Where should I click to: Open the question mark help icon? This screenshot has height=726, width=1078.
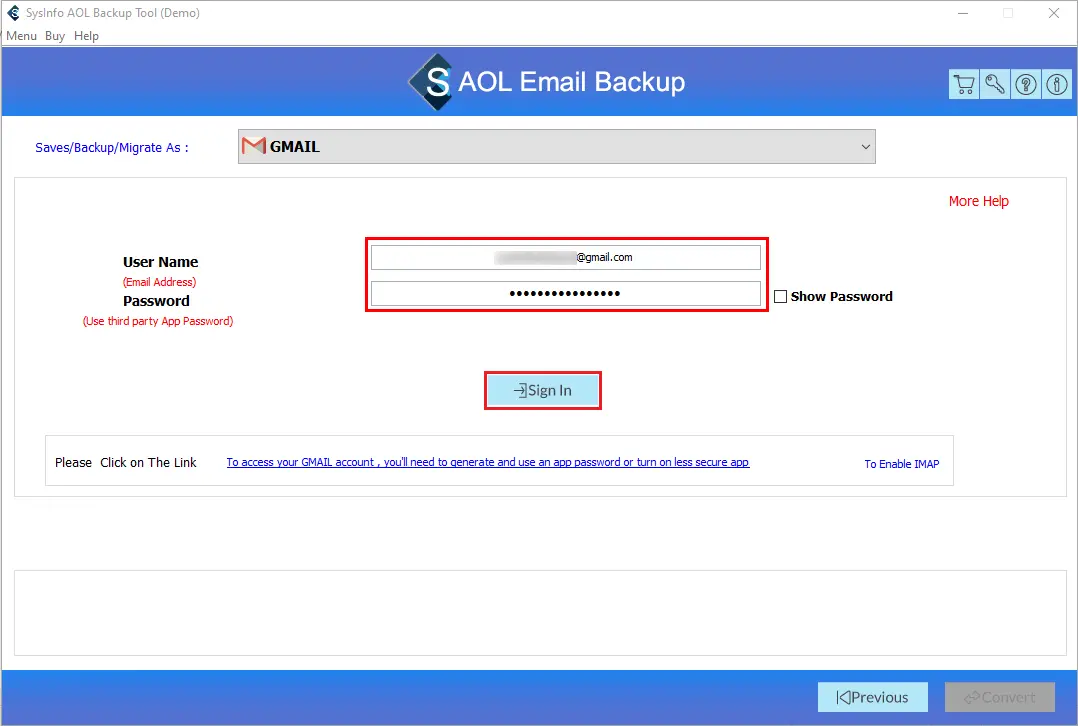click(1026, 85)
